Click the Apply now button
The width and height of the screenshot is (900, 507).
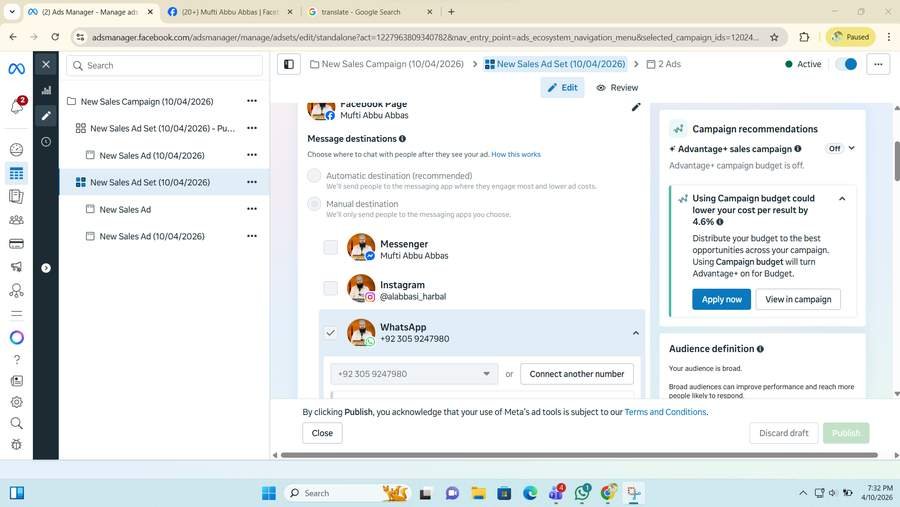pos(721,299)
